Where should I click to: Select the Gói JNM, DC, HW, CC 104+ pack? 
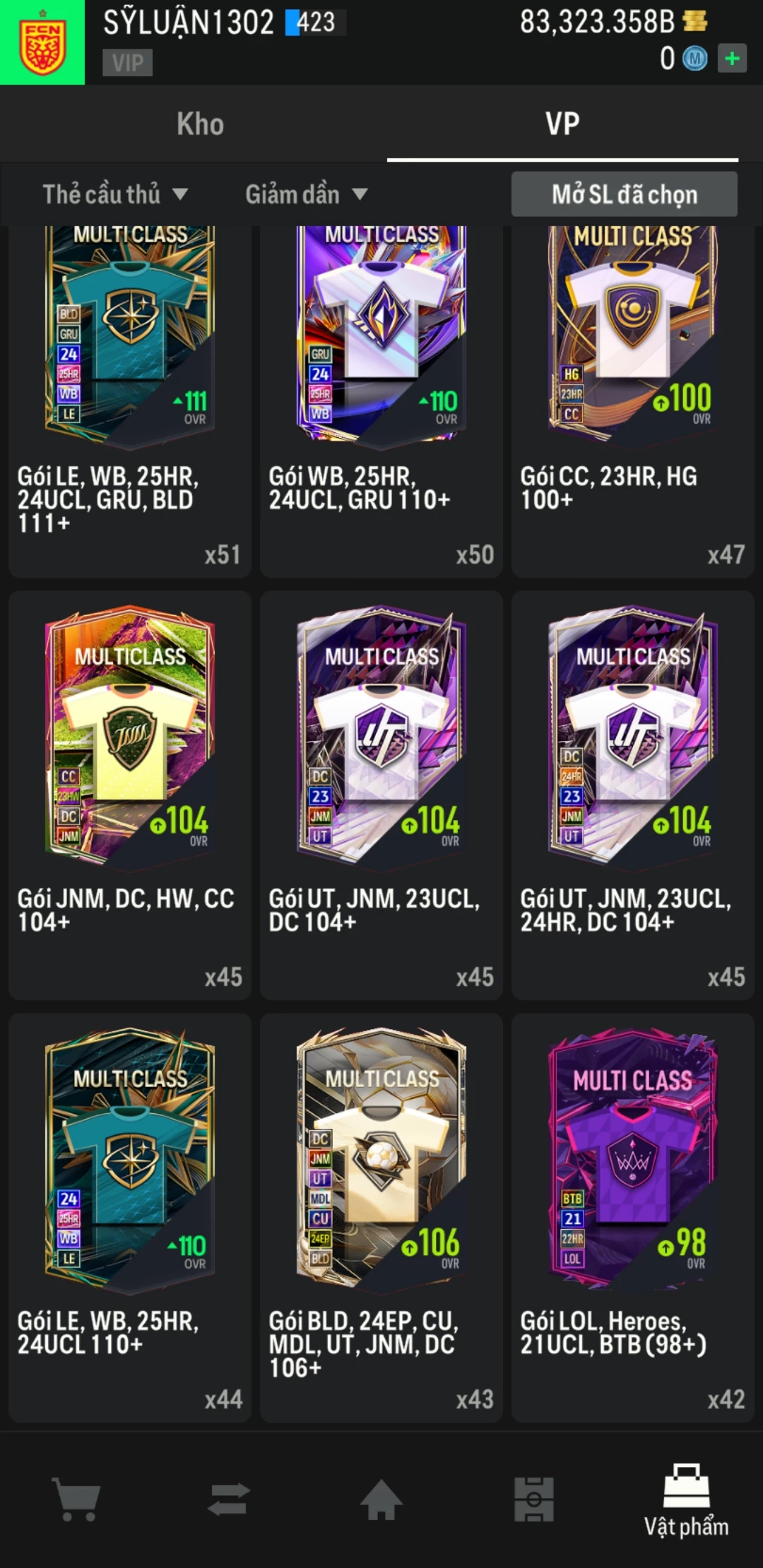tap(130, 795)
